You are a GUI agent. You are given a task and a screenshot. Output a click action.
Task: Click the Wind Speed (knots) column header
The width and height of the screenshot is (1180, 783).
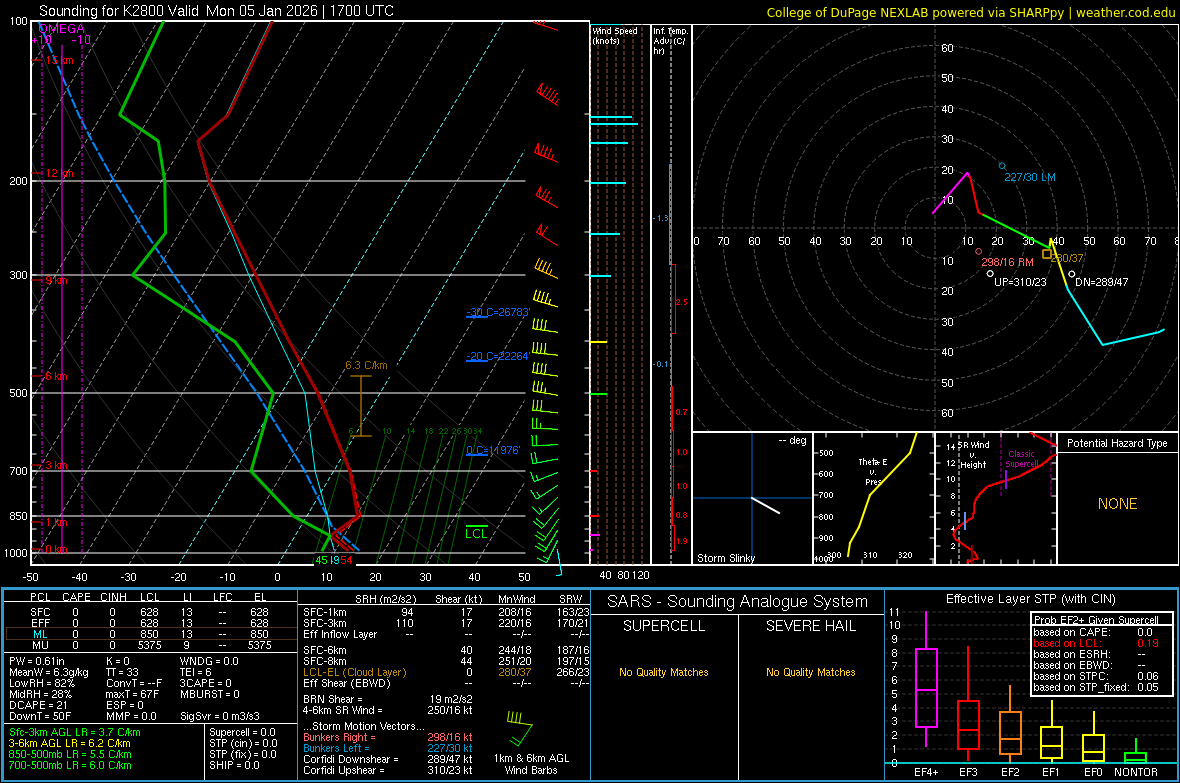click(x=615, y=35)
